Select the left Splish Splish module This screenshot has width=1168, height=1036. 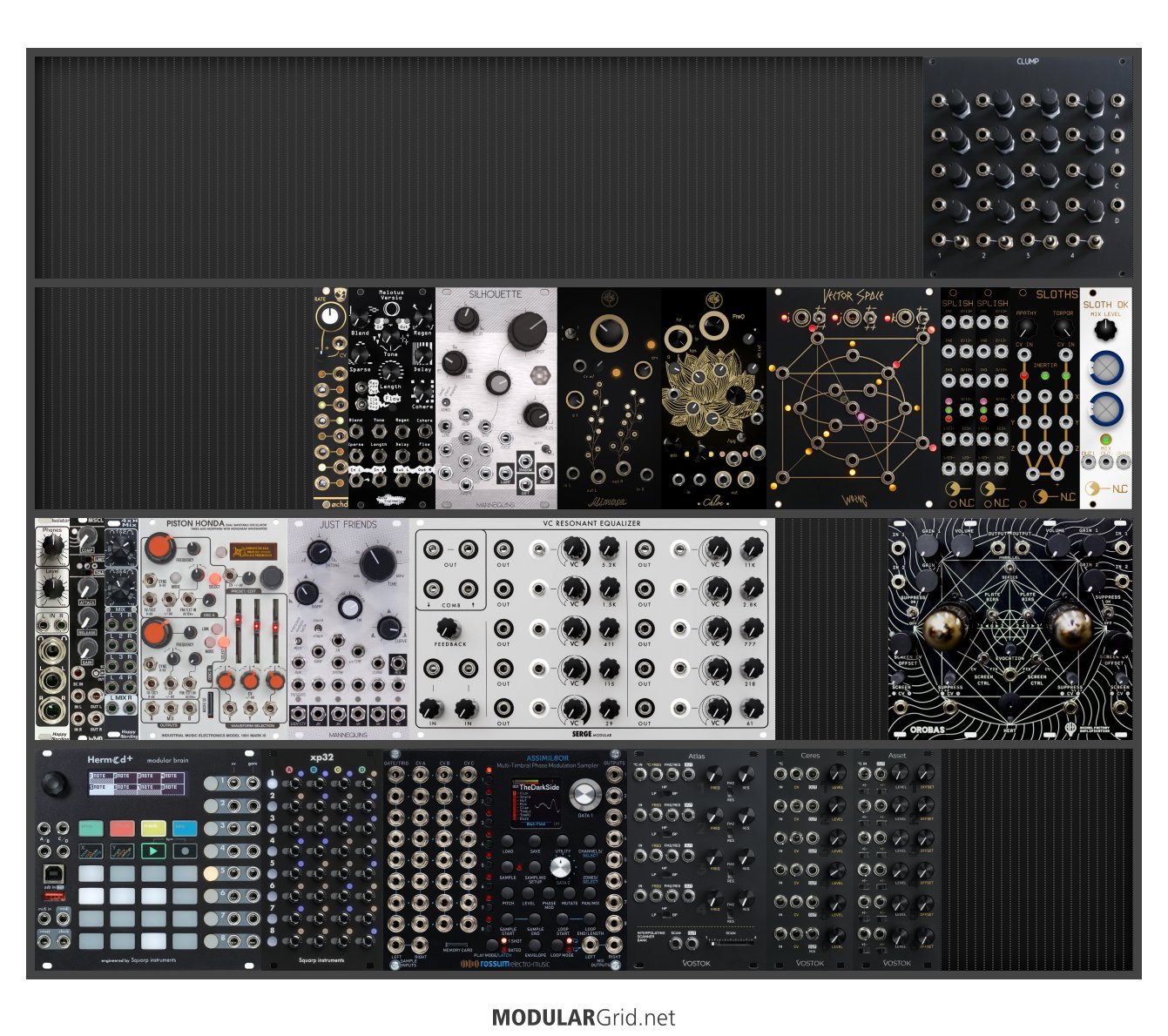tap(958, 398)
